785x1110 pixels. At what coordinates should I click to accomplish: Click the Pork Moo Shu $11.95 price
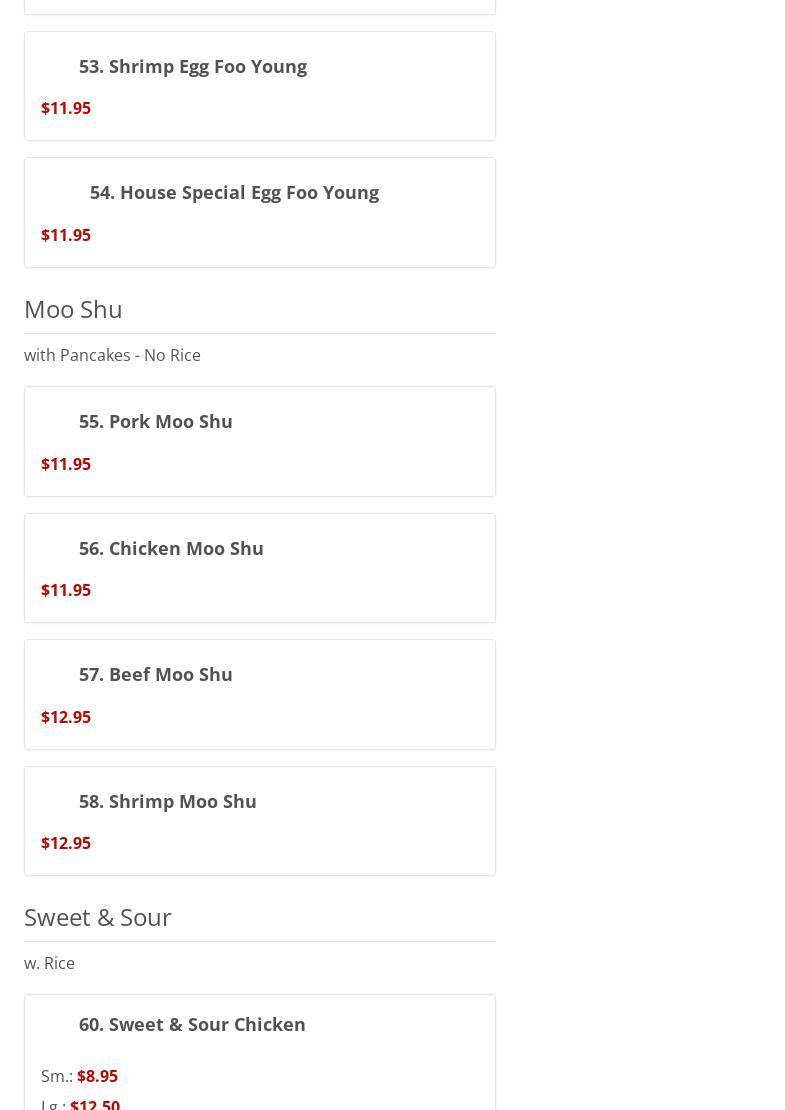pyautogui.click(x=66, y=464)
